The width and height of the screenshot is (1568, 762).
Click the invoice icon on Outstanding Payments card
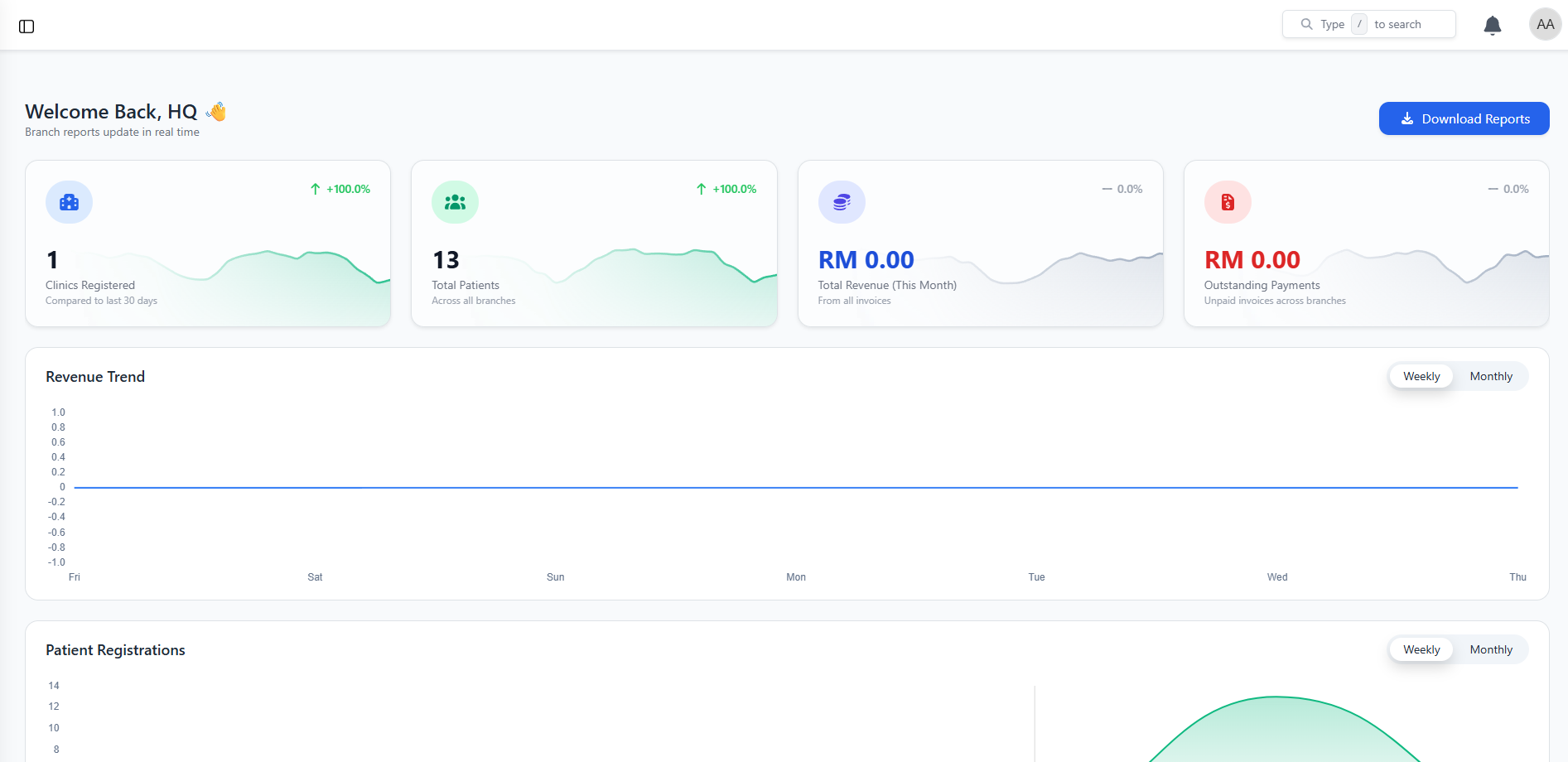pos(1227,201)
